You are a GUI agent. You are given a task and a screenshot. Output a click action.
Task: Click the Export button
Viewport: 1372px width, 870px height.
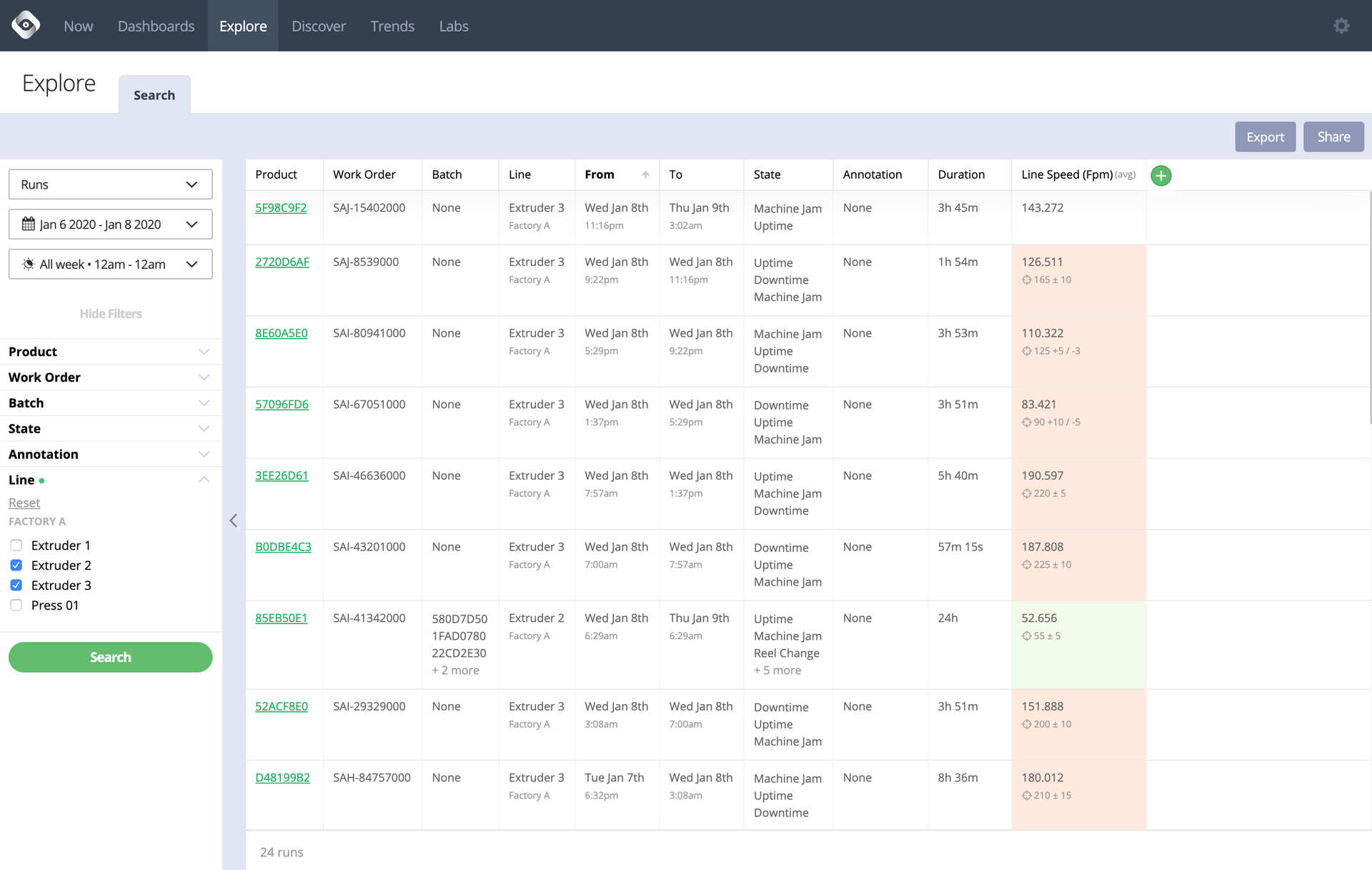coord(1265,137)
